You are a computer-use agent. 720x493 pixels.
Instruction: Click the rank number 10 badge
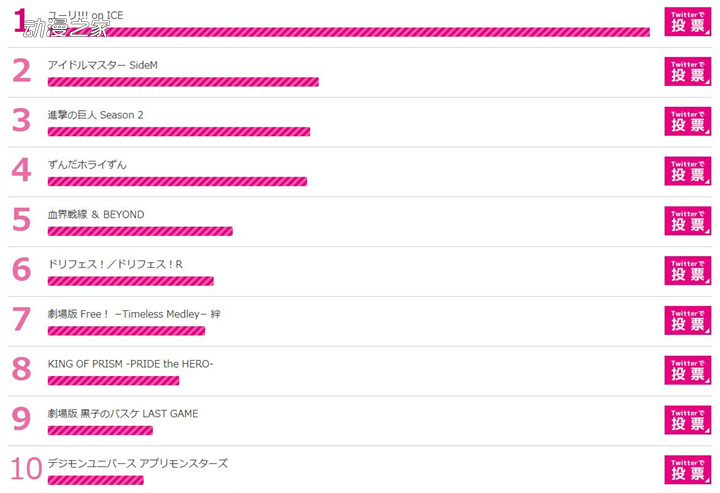[x=25, y=469]
